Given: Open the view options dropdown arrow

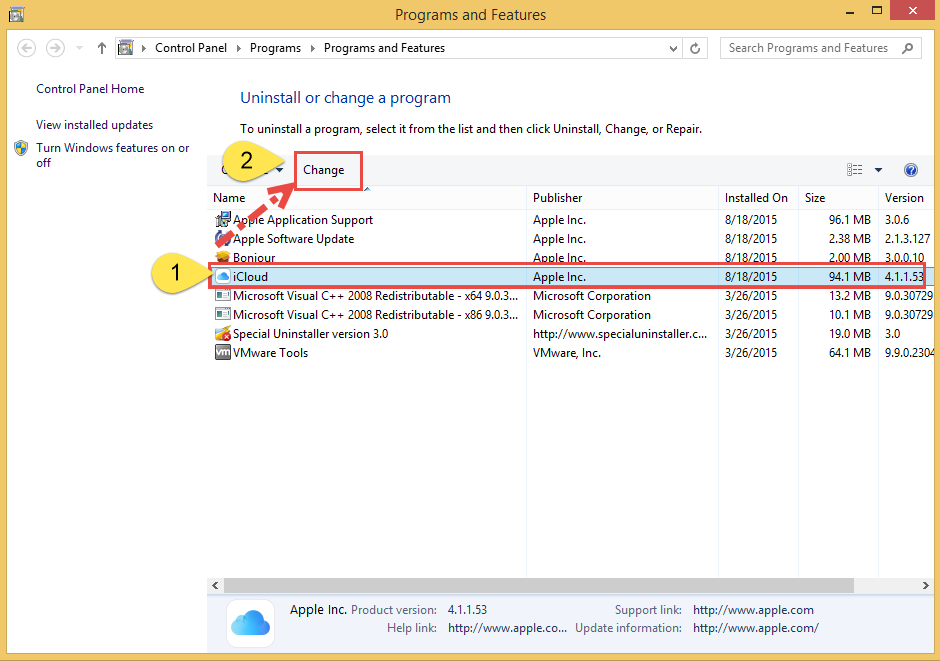Looking at the screenshot, I should pyautogui.click(x=878, y=170).
